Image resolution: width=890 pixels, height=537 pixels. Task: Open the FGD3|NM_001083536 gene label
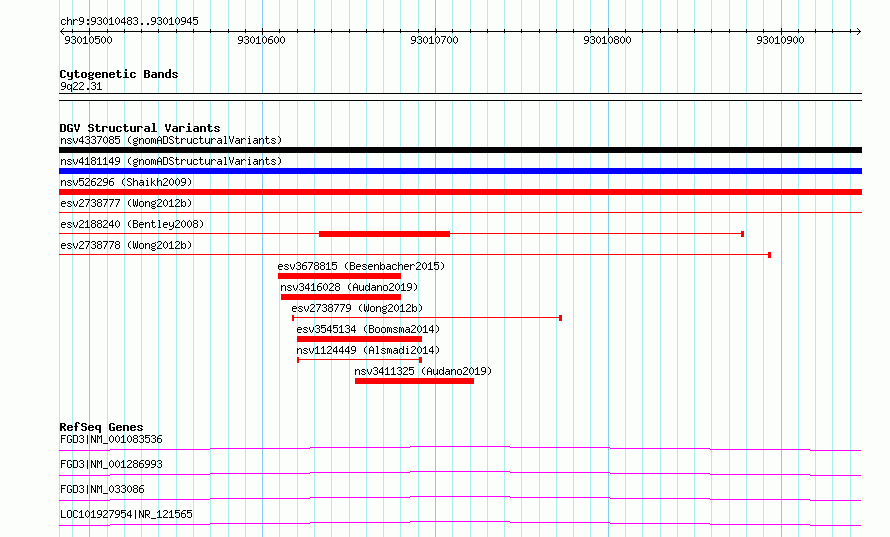coord(111,439)
